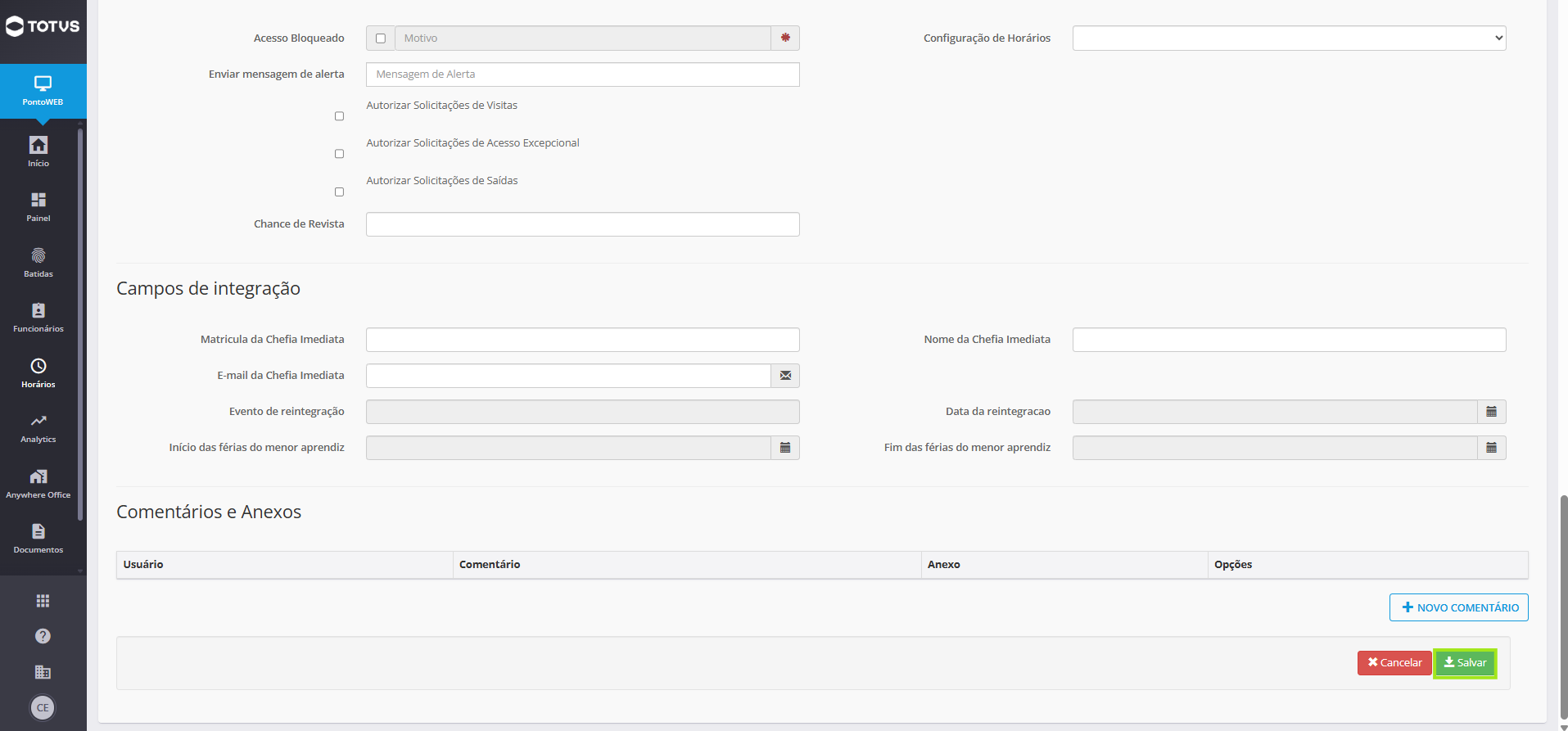Check Autorizar Solicitações de Saídas

[339, 192]
